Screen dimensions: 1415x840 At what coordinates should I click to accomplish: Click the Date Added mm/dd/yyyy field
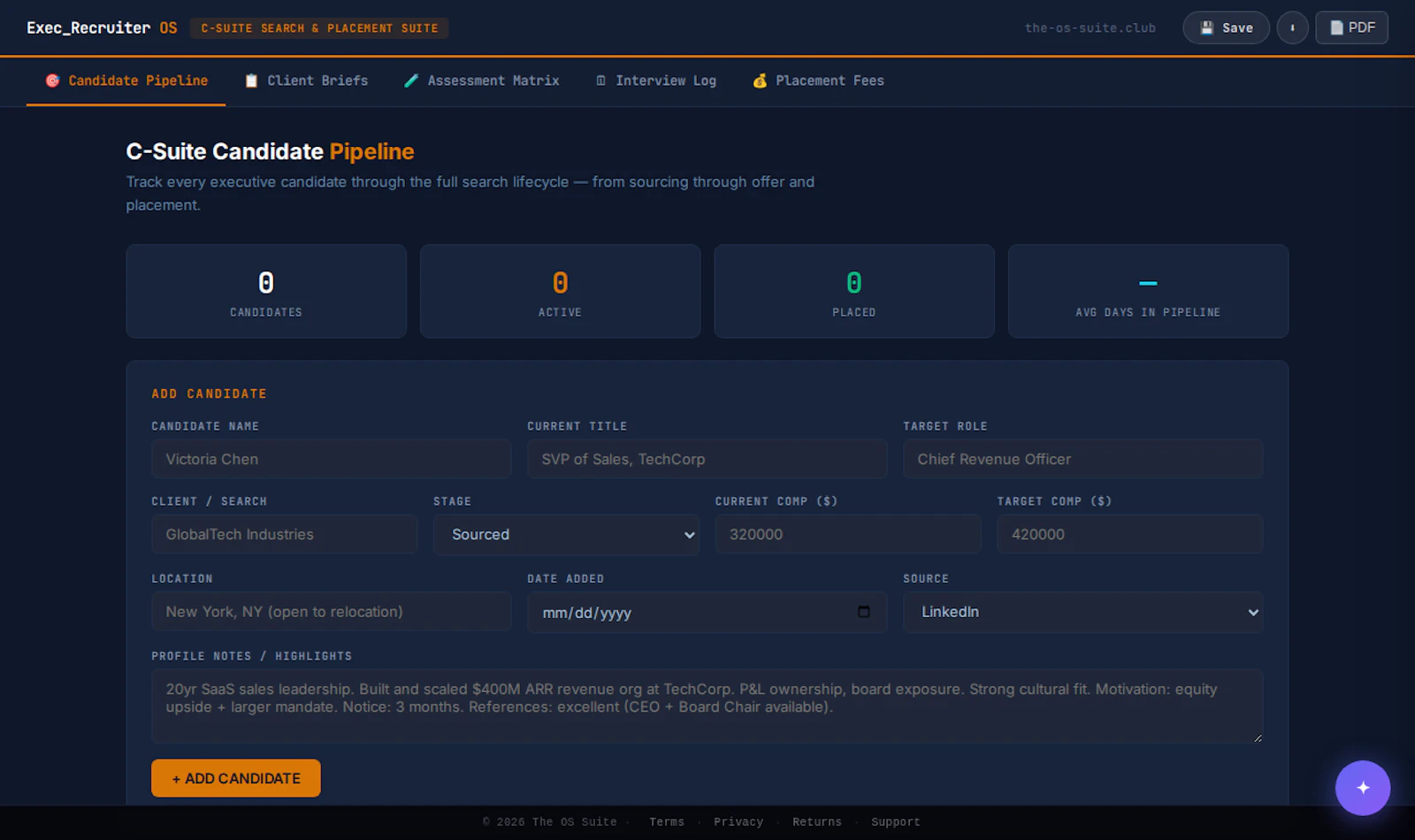click(707, 612)
